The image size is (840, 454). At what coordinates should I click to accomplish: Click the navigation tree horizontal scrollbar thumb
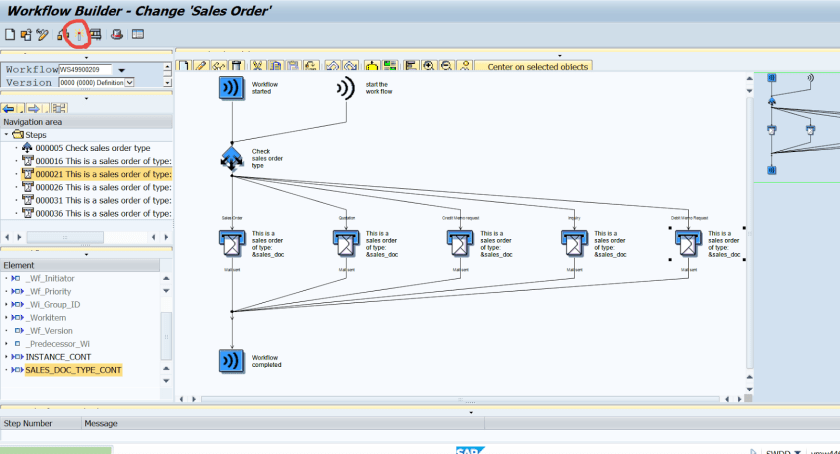tap(65, 237)
